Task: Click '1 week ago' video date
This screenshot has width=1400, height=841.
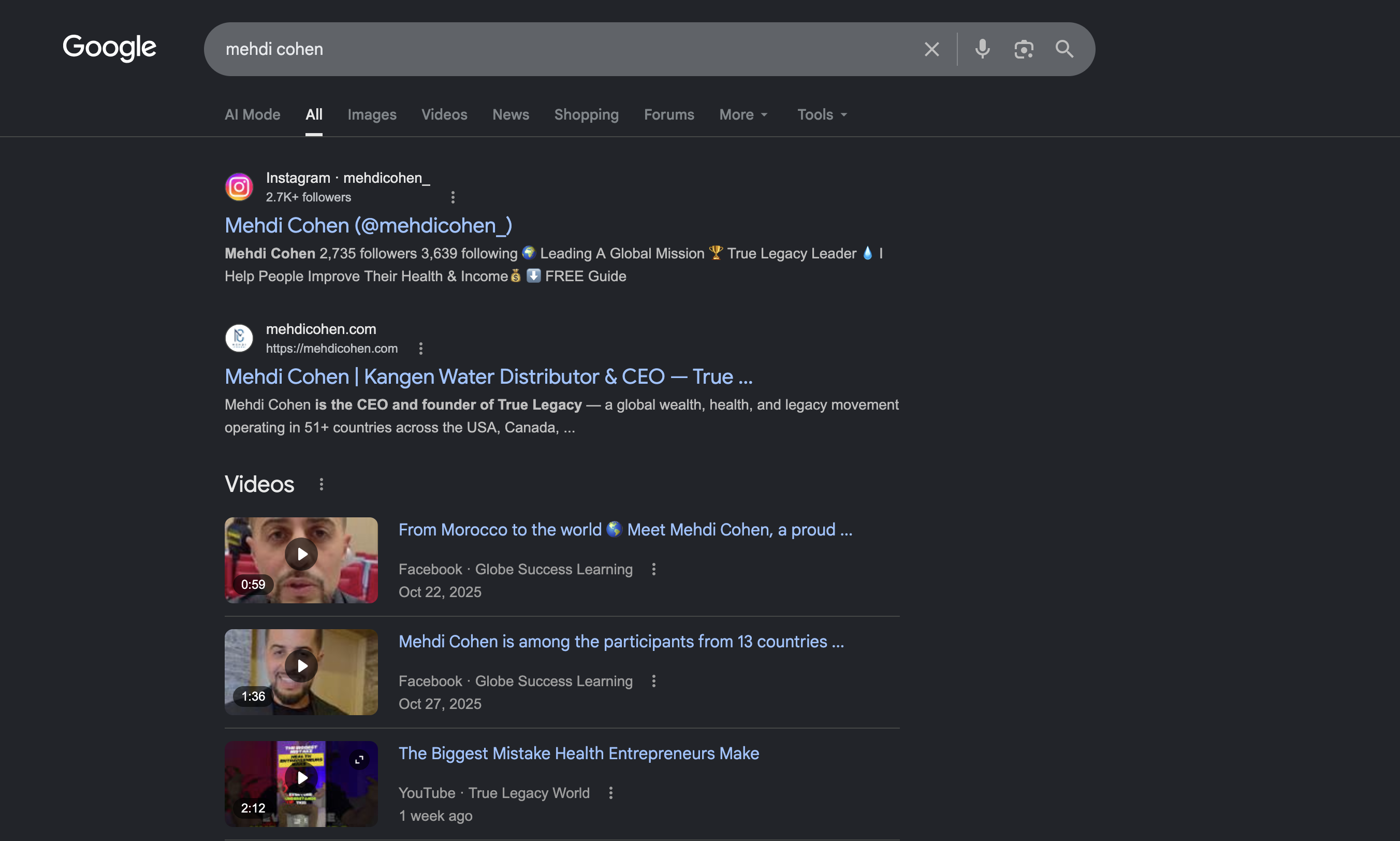Action: [x=436, y=816]
